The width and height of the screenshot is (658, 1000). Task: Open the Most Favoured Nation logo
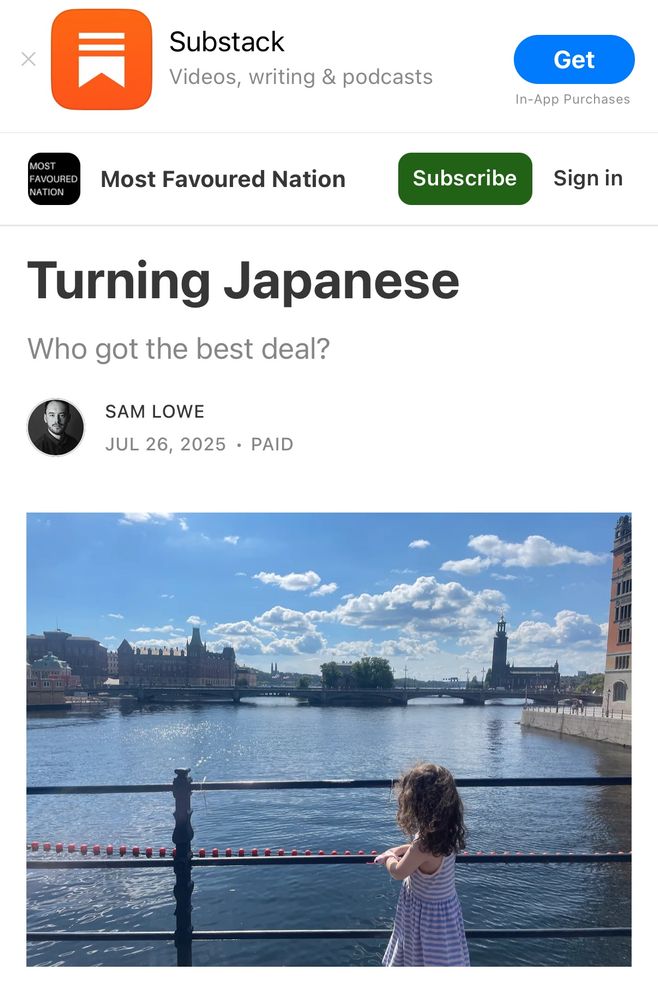pos(54,179)
